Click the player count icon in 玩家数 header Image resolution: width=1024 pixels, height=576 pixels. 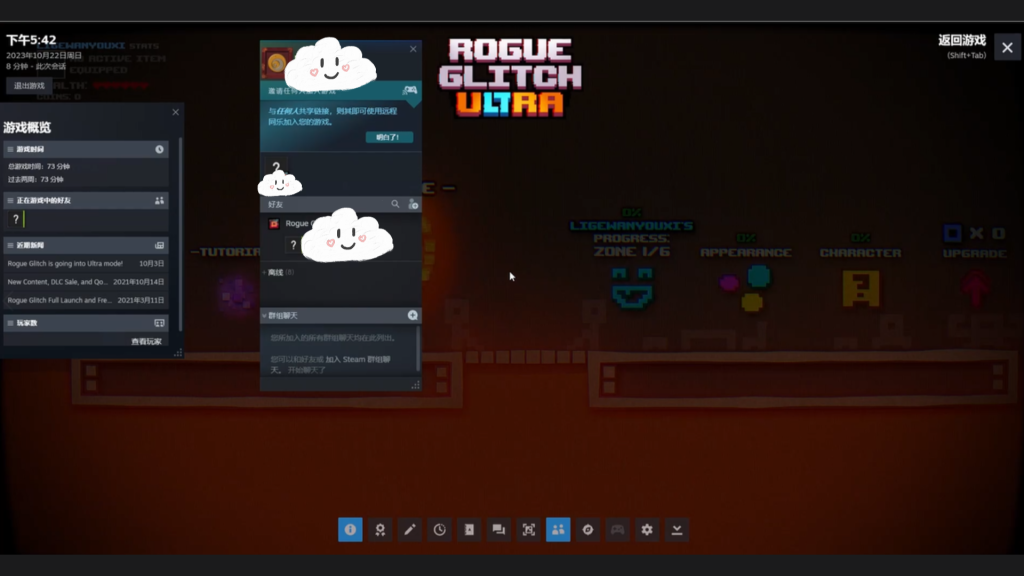(x=159, y=323)
